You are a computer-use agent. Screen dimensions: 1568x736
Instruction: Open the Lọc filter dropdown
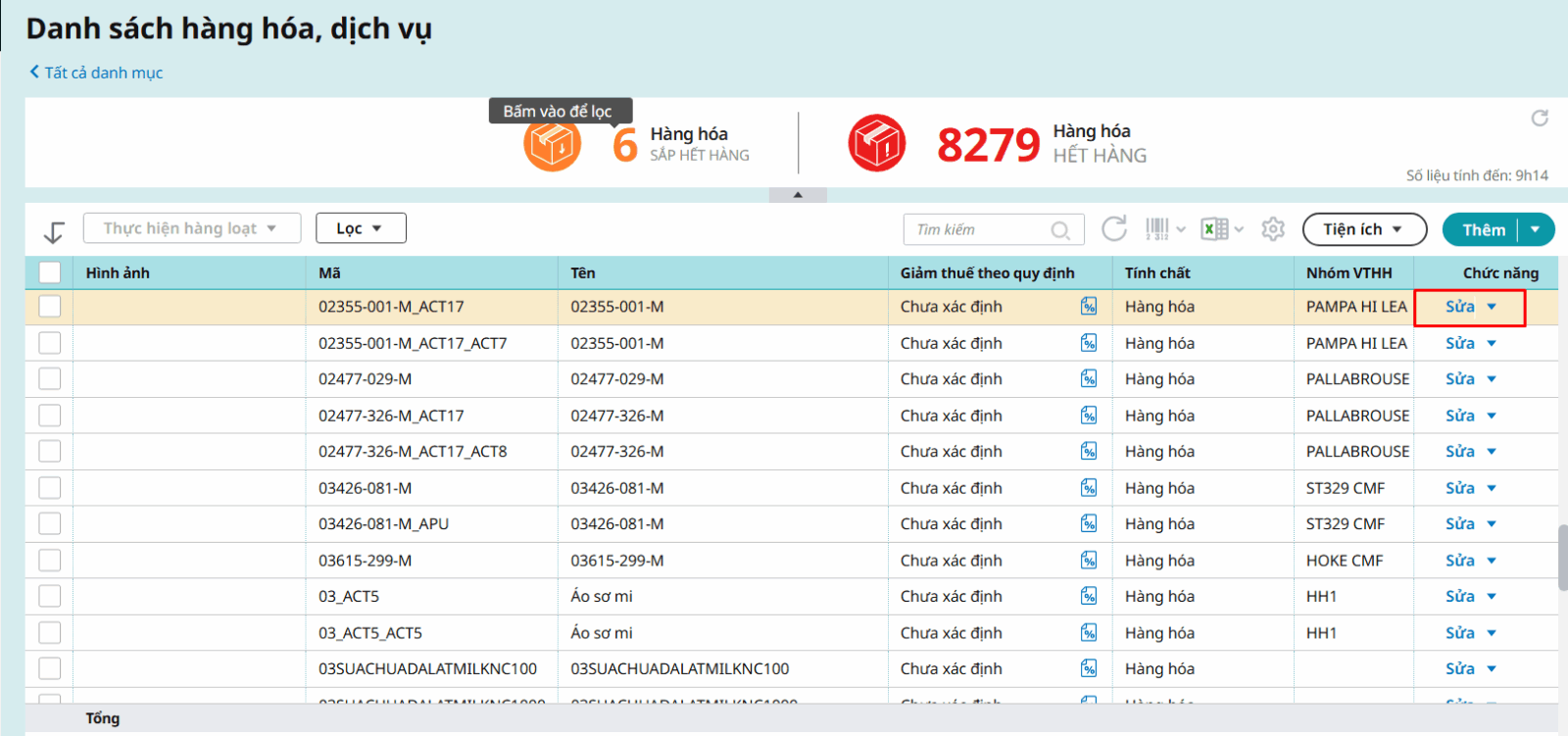(x=360, y=228)
